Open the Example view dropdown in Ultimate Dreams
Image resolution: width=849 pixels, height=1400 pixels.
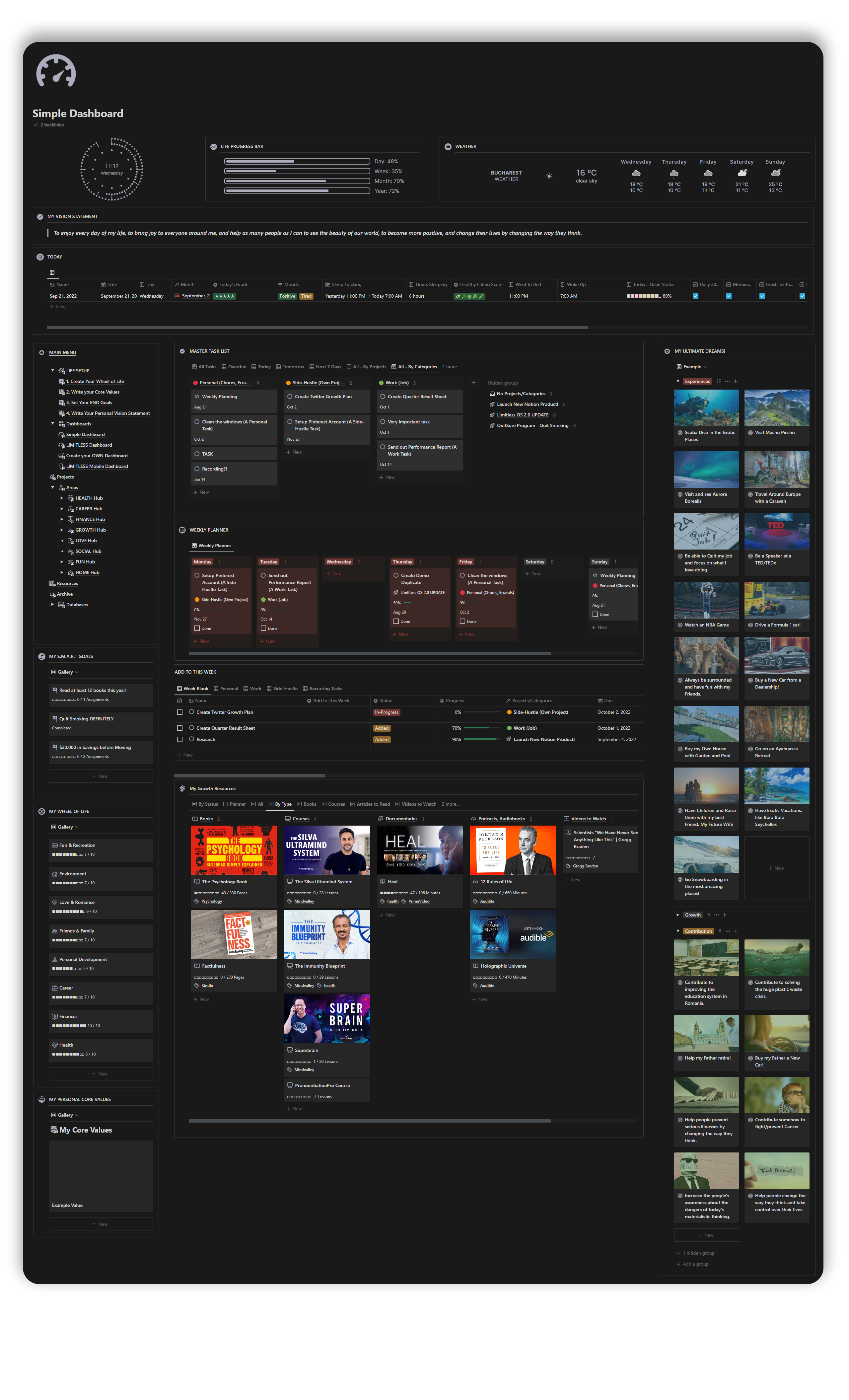[x=692, y=367]
